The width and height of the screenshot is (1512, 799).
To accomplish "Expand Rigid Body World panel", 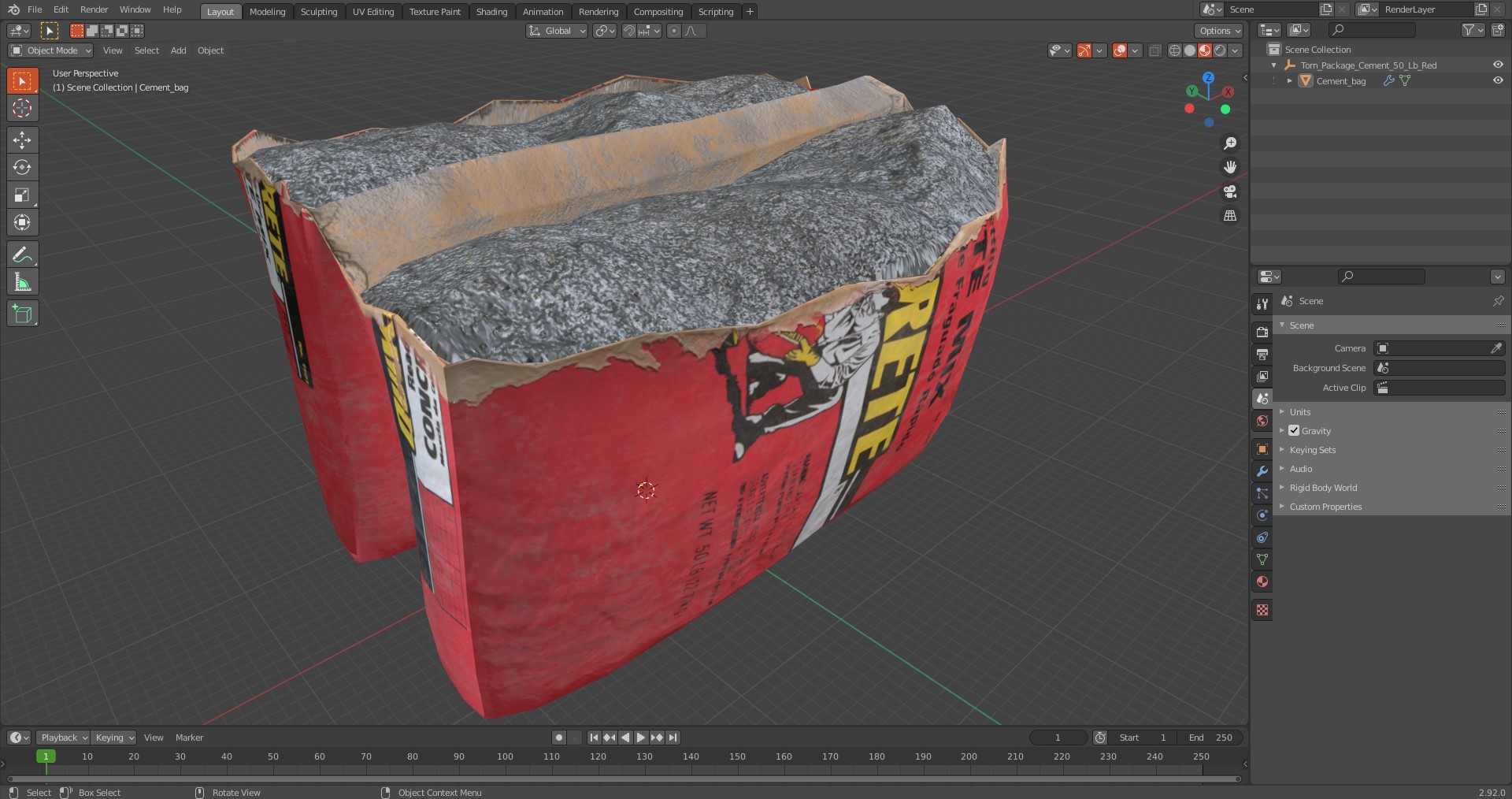I will click(x=1323, y=488).
